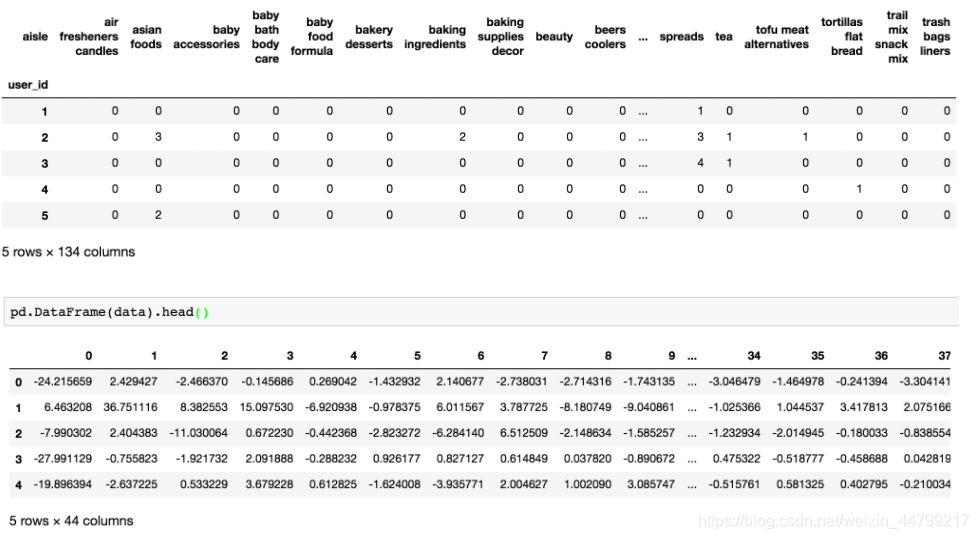979x539 pixels.
Task: Click column header 34 in second table
Action: tap(754, 356)
